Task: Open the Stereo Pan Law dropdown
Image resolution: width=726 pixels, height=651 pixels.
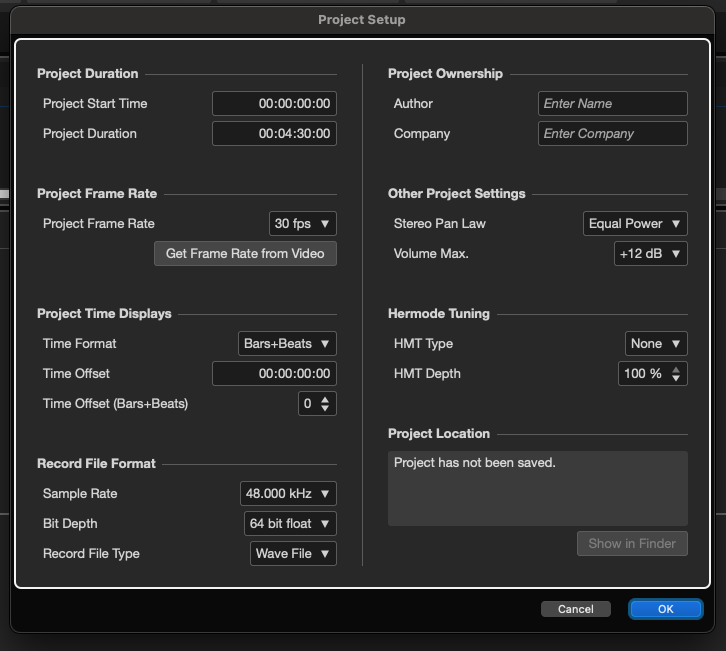Action: (635, 224)
